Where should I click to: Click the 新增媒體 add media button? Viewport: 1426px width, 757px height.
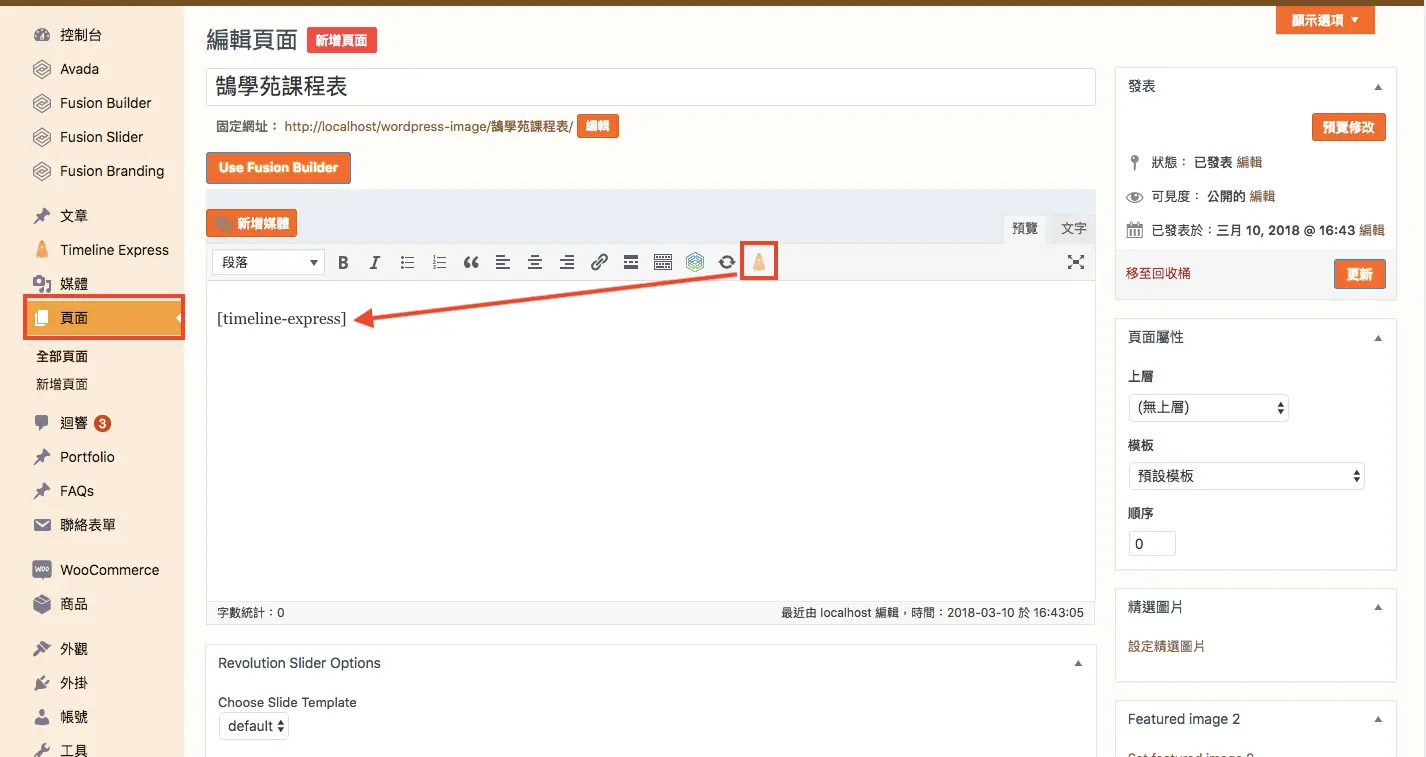pyautogui.click(x=252, y=224)
